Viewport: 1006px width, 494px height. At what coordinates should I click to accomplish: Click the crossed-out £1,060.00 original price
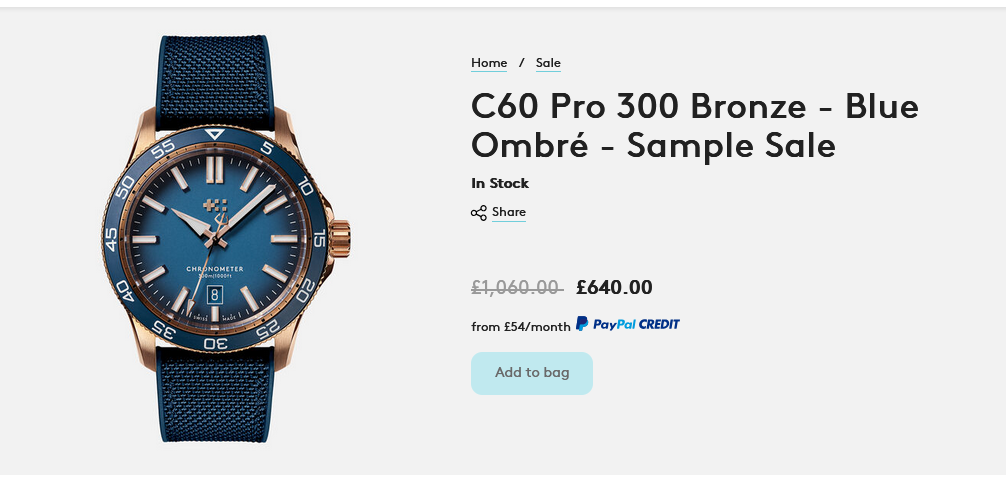tap(516, 288)
